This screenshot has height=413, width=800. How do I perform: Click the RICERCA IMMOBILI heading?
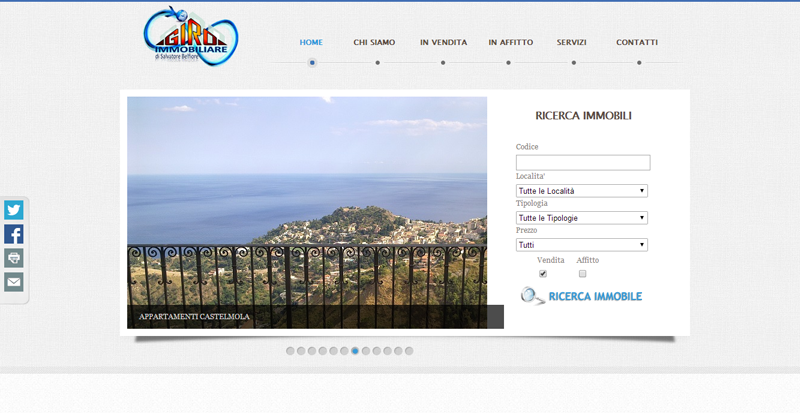(583, 116)
